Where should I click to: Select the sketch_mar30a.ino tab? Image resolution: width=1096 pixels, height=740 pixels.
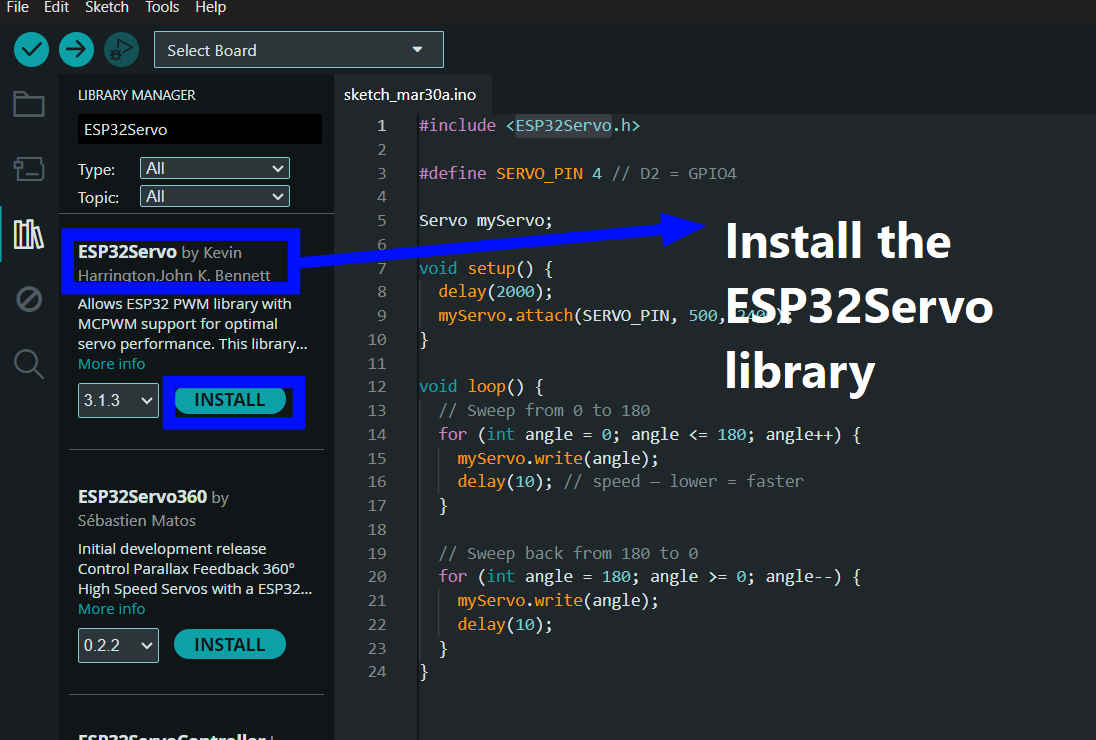click(410, 94)
